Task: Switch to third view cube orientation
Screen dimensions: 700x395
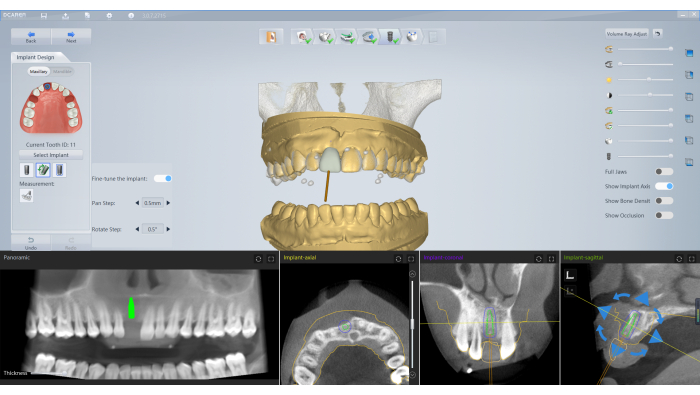Action: point(689,96)
